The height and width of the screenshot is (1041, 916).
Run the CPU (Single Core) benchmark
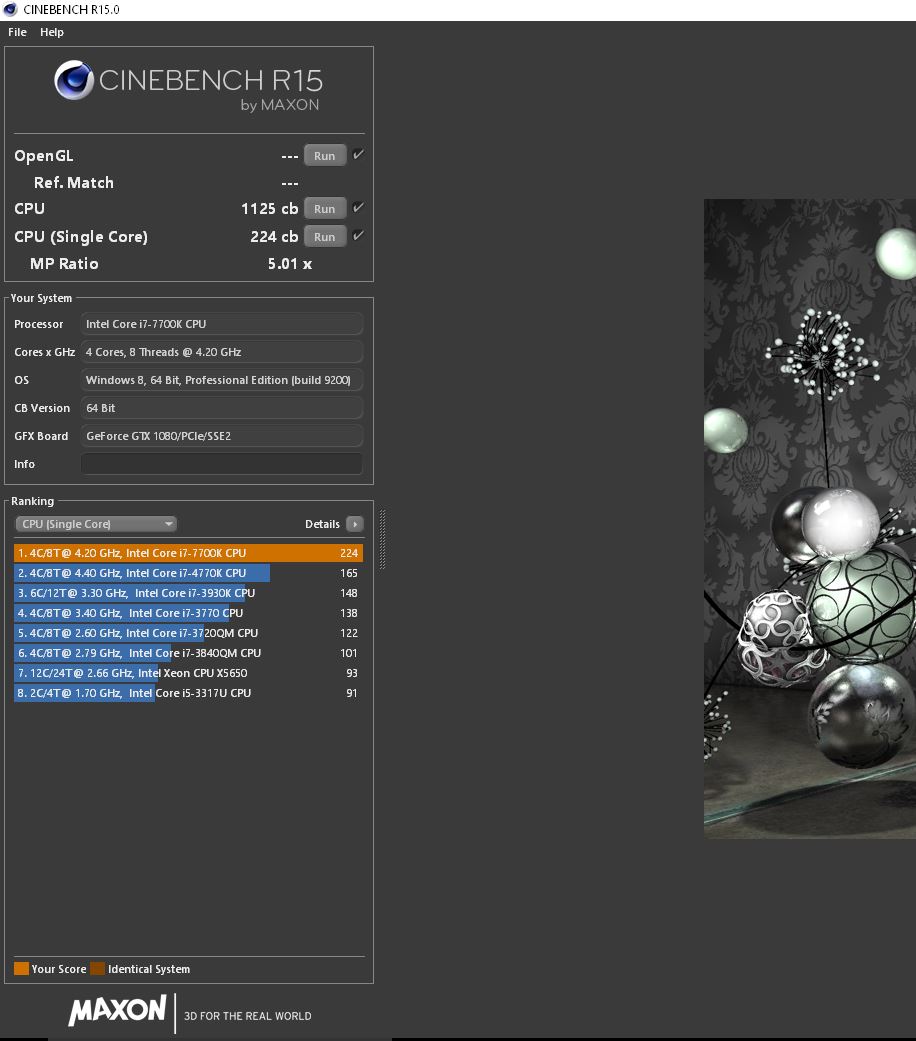[325, 236]
